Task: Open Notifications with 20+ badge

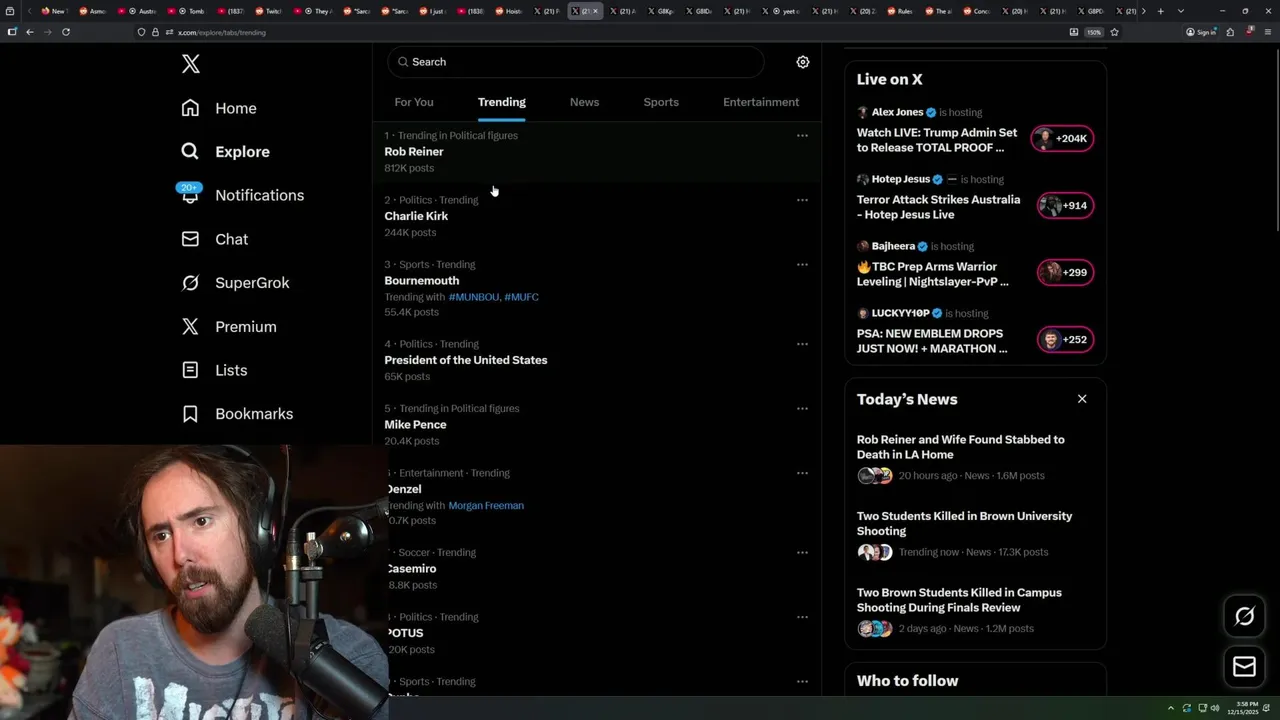Action: (x=242, y=195)
